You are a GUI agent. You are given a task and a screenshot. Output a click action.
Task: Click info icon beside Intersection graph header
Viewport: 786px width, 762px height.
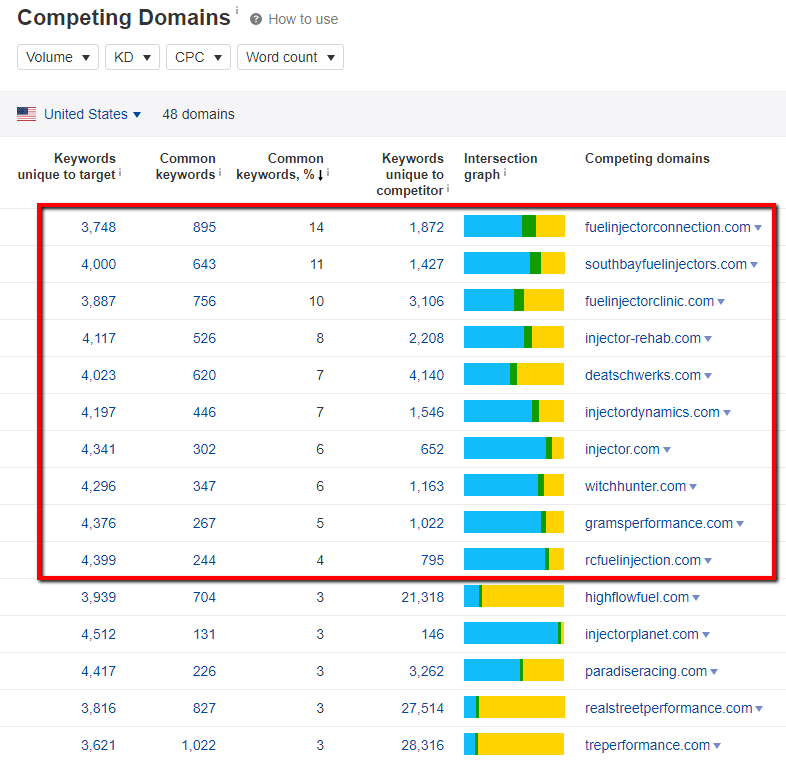point(505,173)
